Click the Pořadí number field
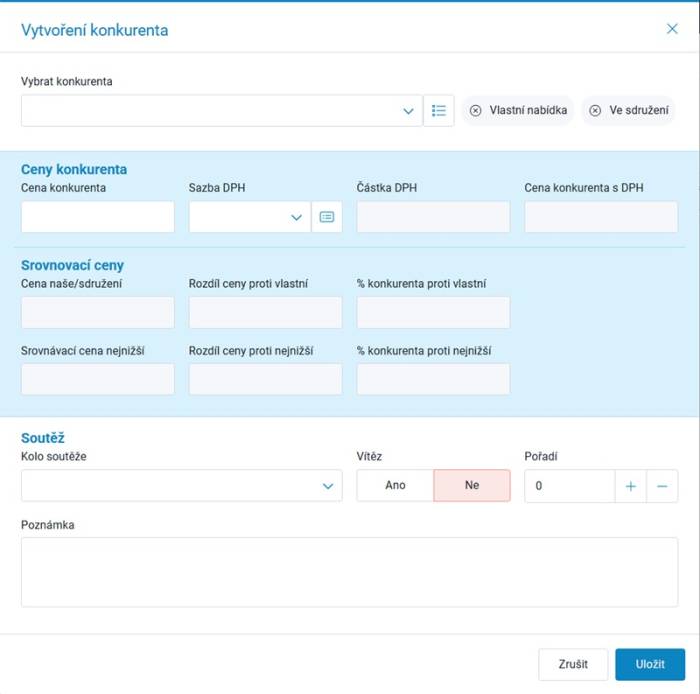 570,486
